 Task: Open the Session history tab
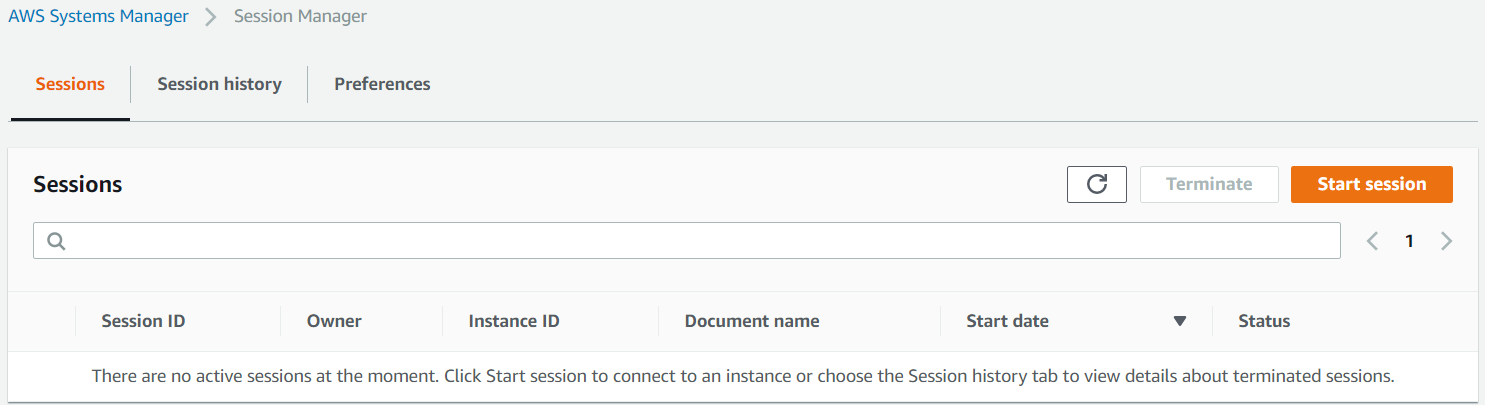[x=219, y=84]
